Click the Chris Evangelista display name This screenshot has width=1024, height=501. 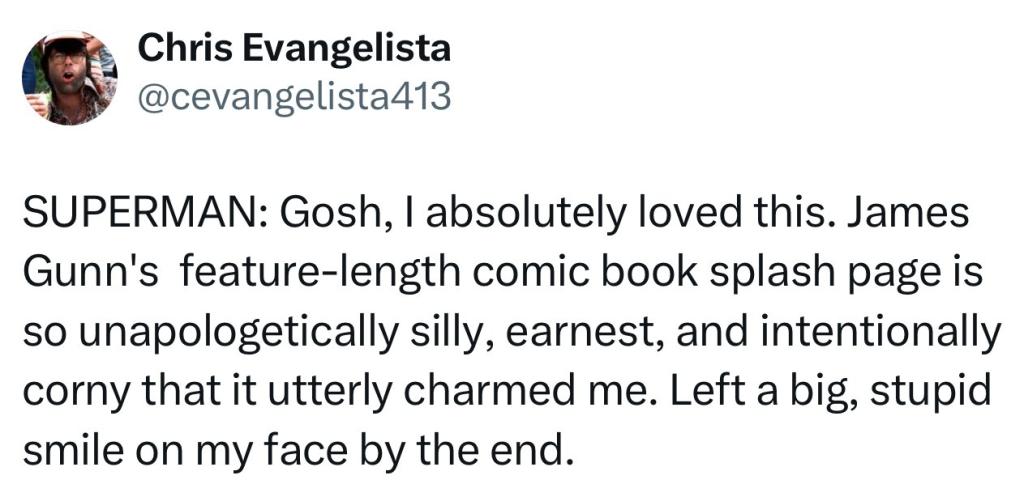[294, 50]
